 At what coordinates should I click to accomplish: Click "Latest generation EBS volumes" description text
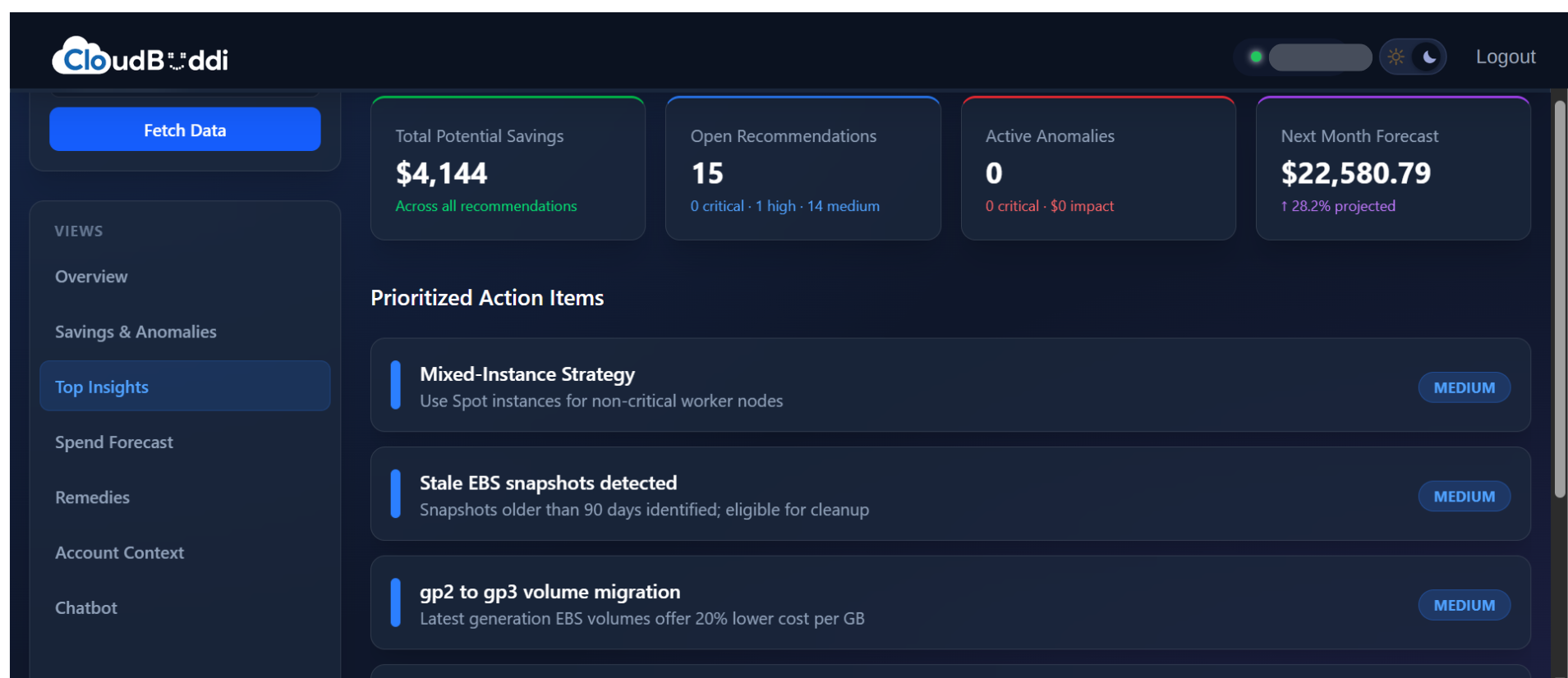click(642, 619)
